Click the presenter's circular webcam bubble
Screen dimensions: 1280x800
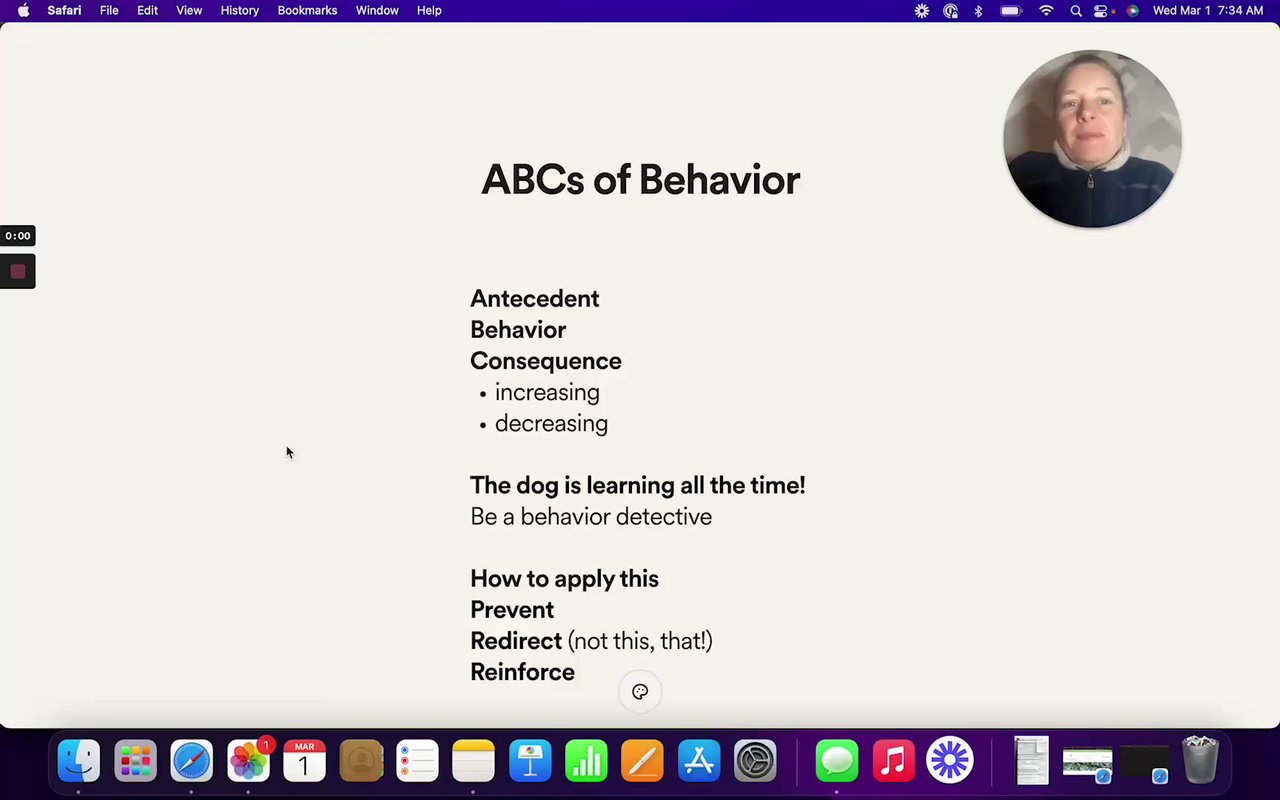point(1092,138)
